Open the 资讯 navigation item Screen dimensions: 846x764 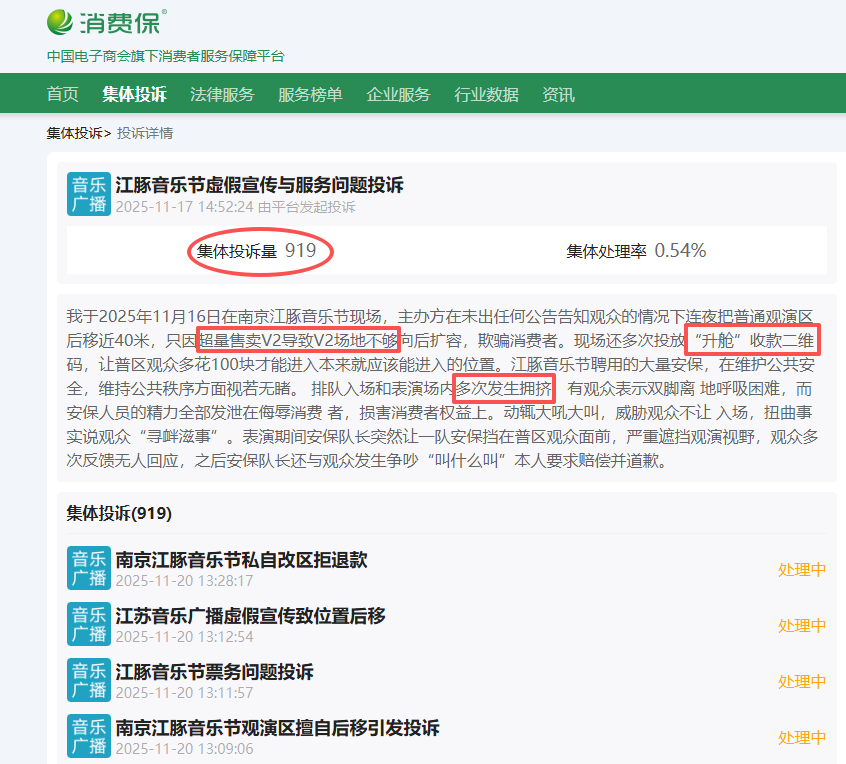pos(558,95)
